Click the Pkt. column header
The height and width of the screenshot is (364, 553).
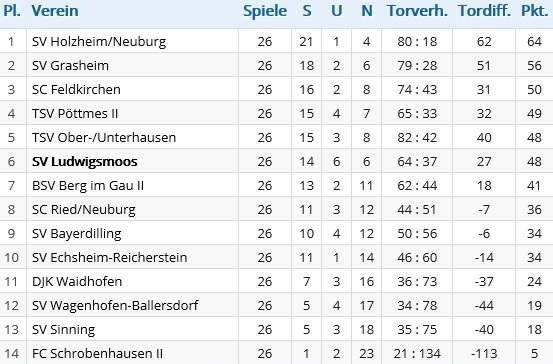click(x=535, y=11)
